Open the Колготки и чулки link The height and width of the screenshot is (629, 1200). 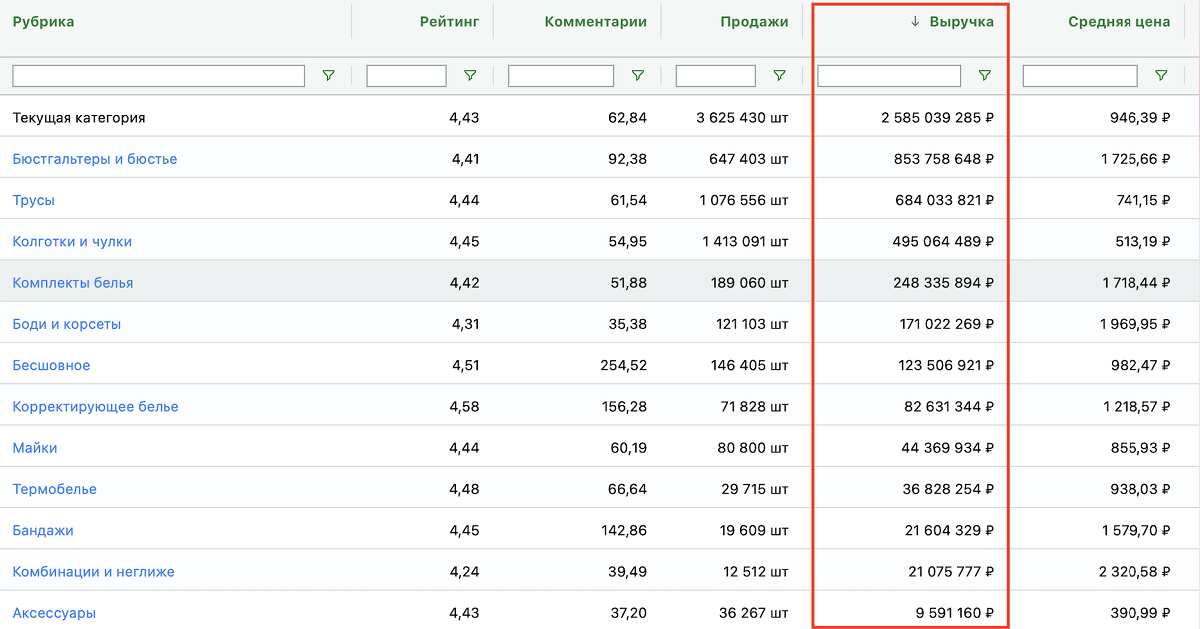click(72, 242)
